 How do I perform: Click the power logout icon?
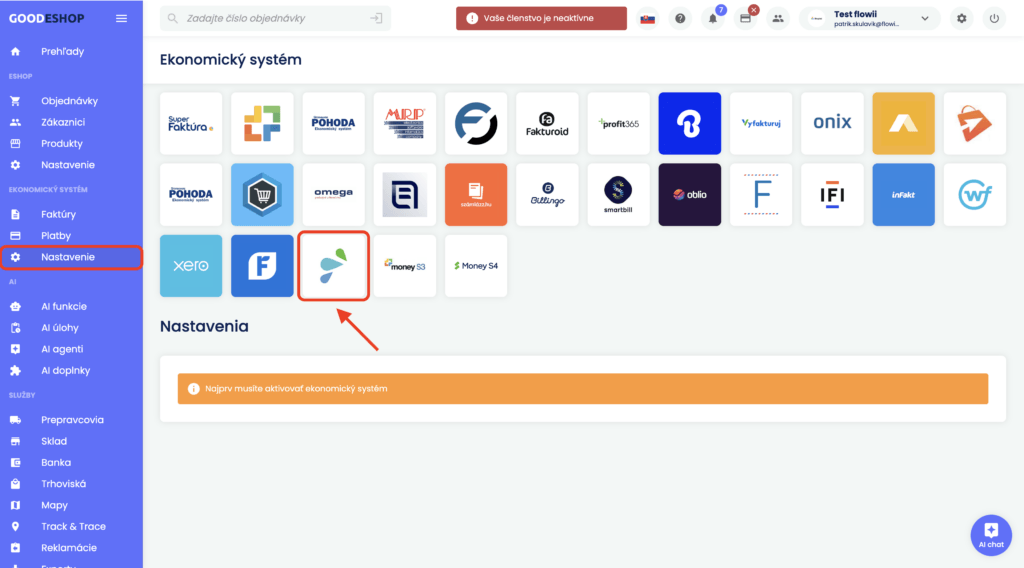[994, 18]
